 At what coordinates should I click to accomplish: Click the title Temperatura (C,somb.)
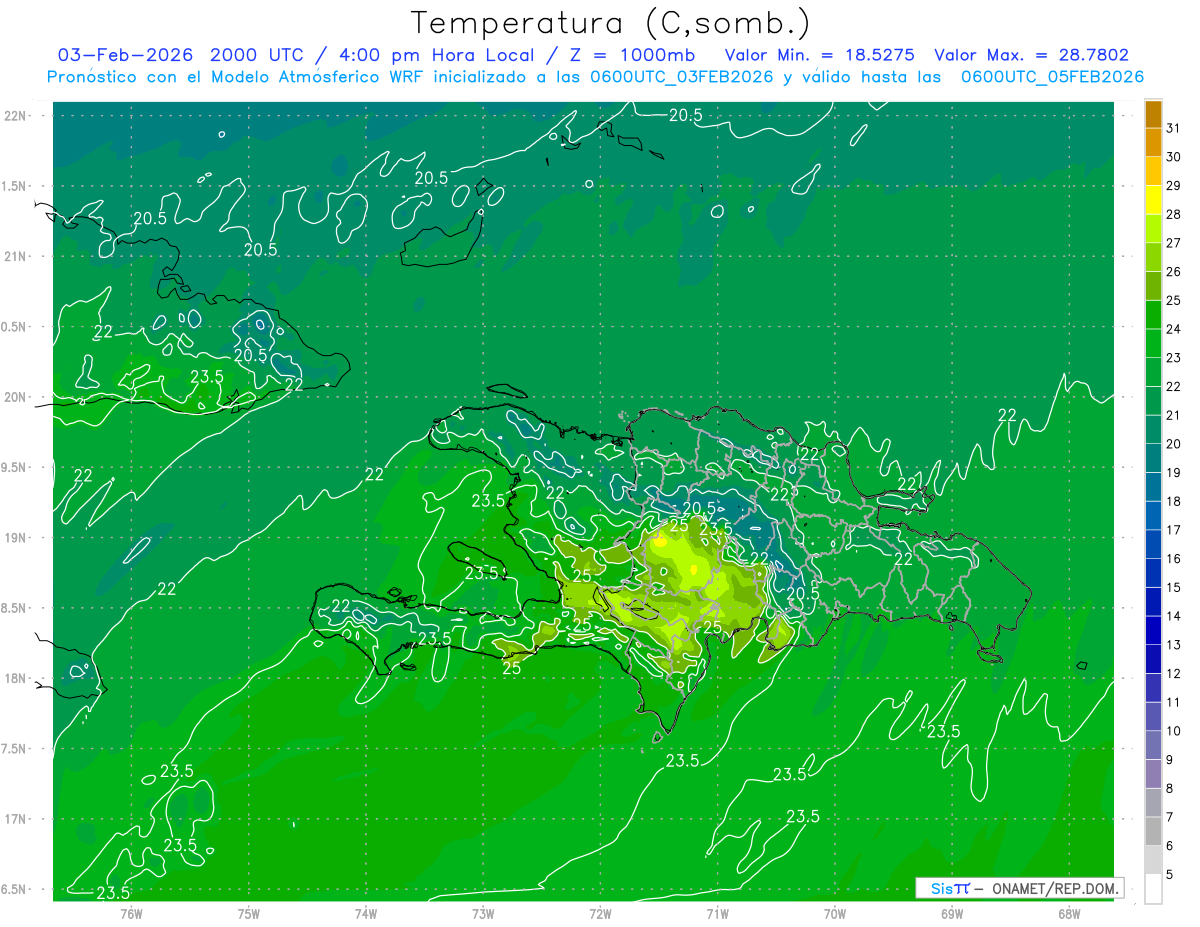pyautogui.click(x=610, y=23)
